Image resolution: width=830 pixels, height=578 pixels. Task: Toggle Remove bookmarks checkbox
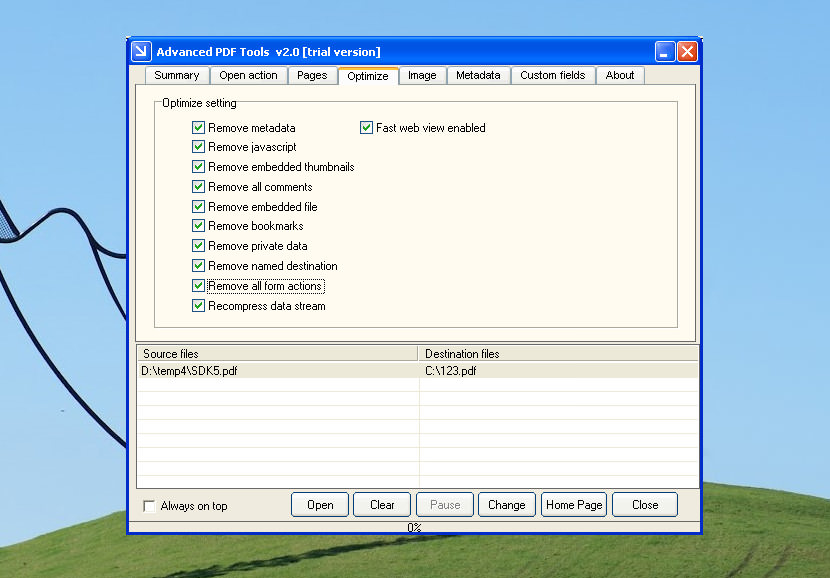click(199, 226)
